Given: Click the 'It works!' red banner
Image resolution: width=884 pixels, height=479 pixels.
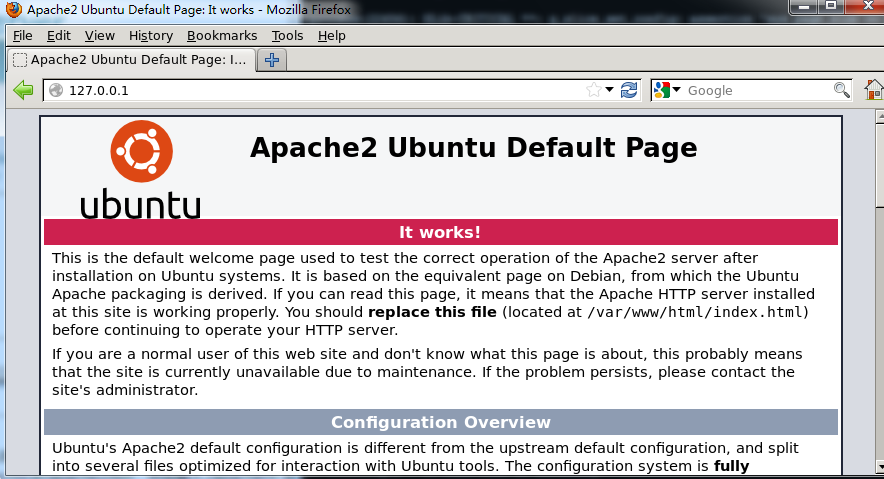Looking at the screenshot, I should (x=441, y=232).
